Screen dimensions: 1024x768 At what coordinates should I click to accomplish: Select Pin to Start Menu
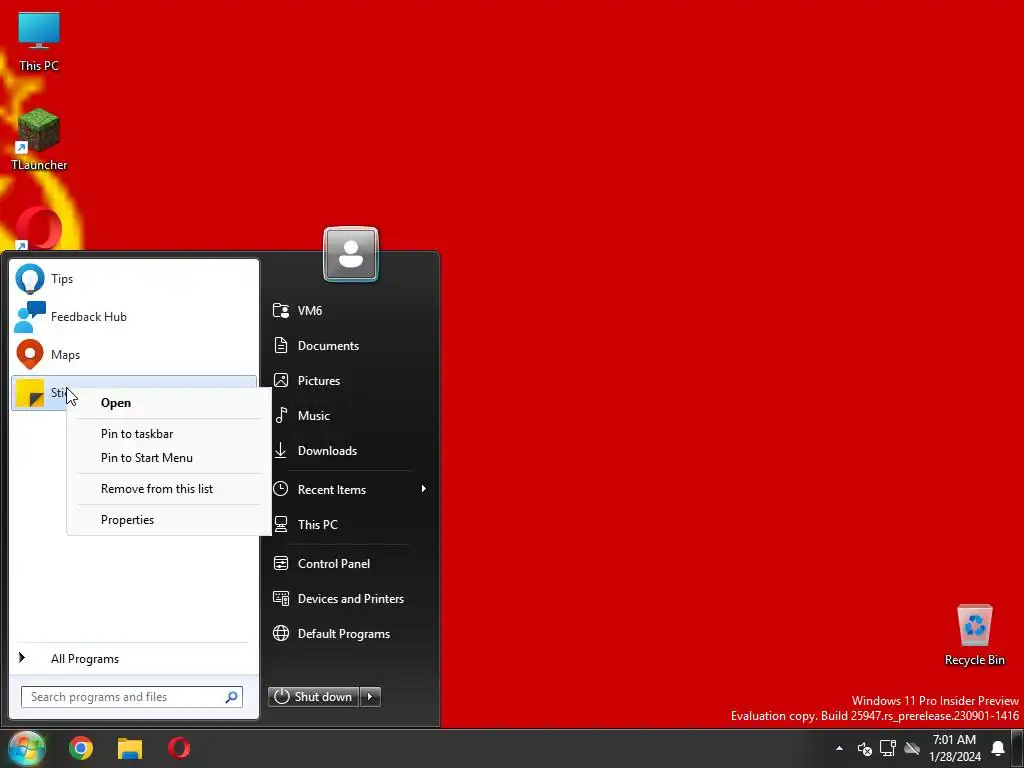[x=168, y=458]
